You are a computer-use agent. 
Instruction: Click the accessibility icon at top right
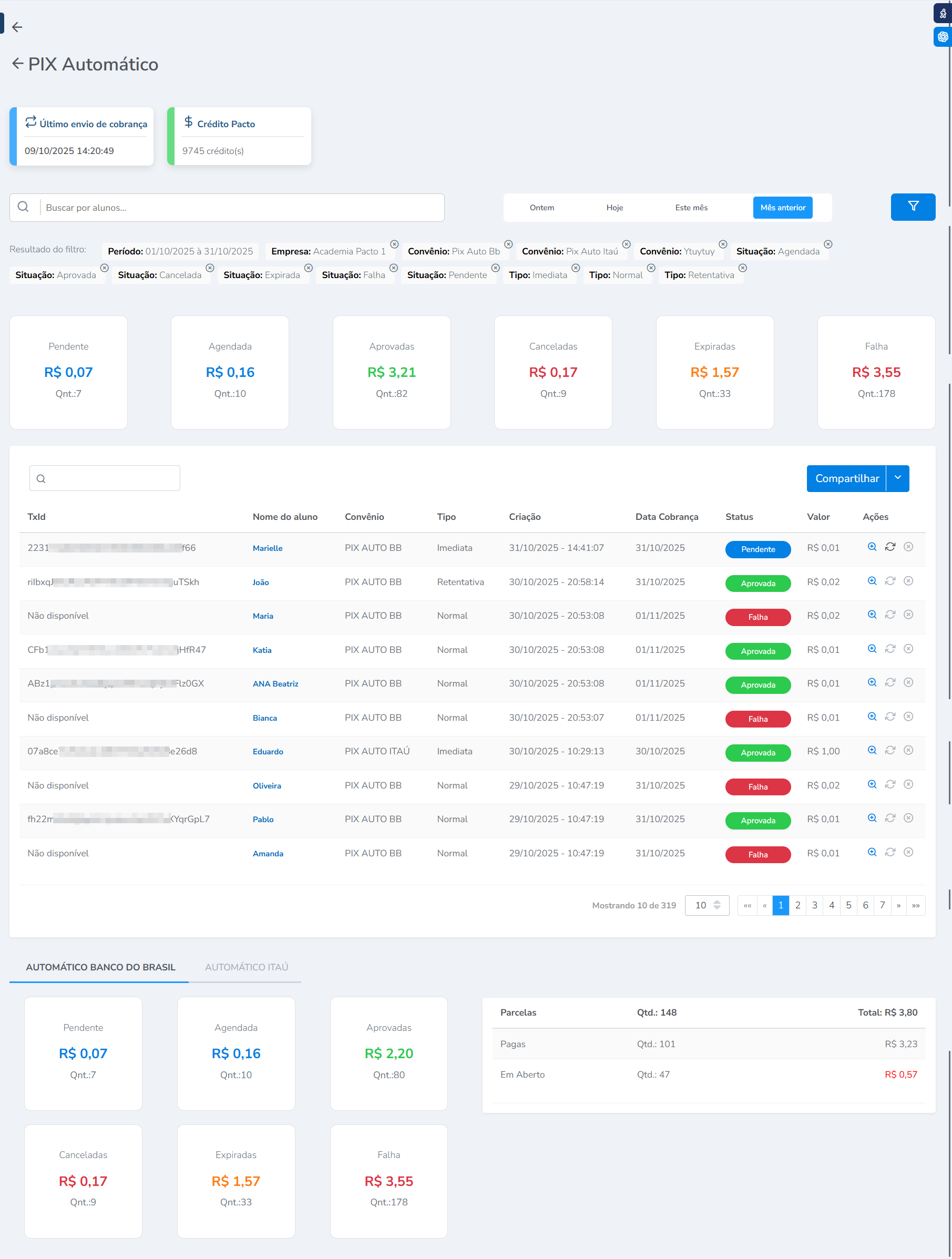pyautogui.click(x=943, y=13)
